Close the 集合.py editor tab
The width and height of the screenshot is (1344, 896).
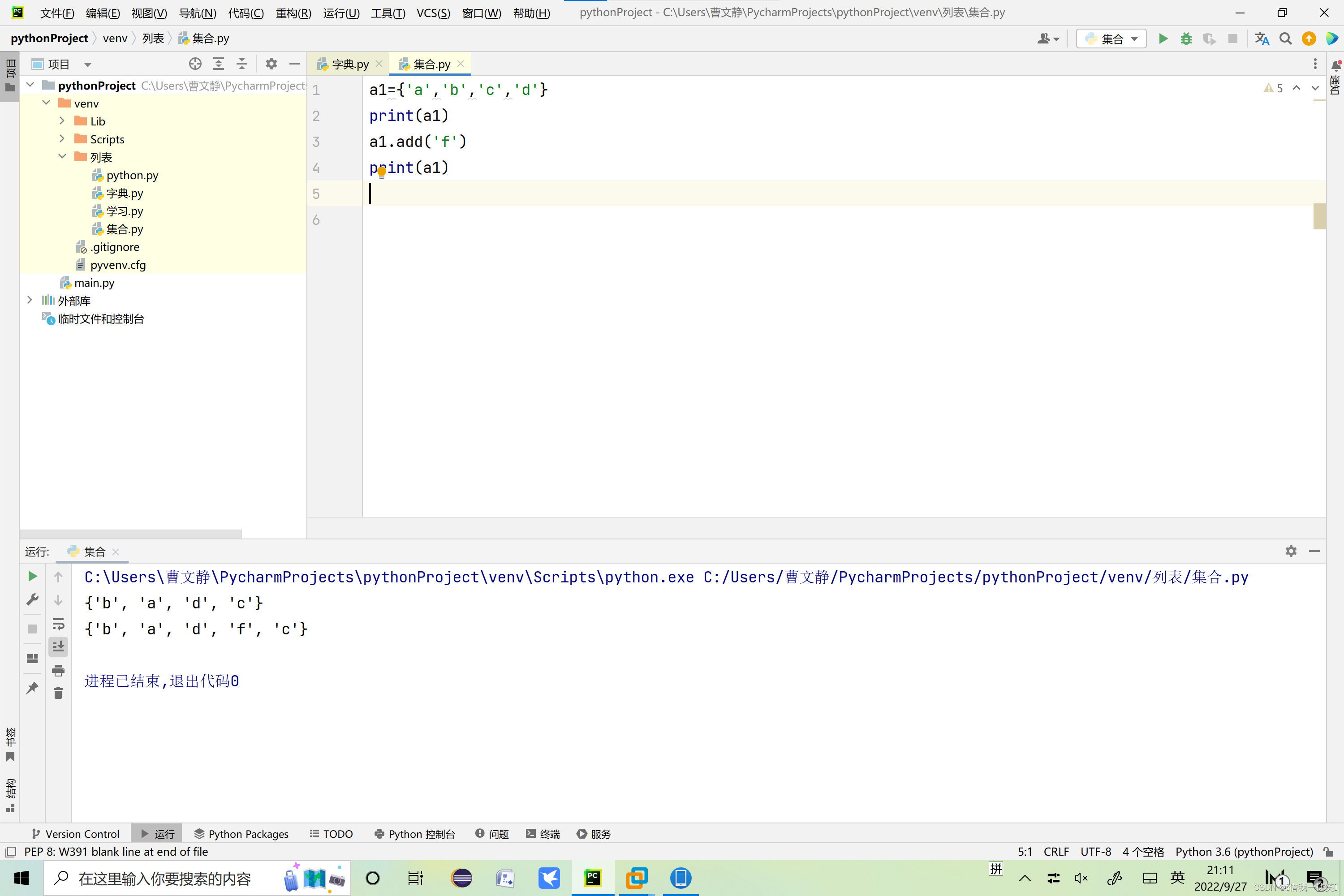tap(461, 64)
